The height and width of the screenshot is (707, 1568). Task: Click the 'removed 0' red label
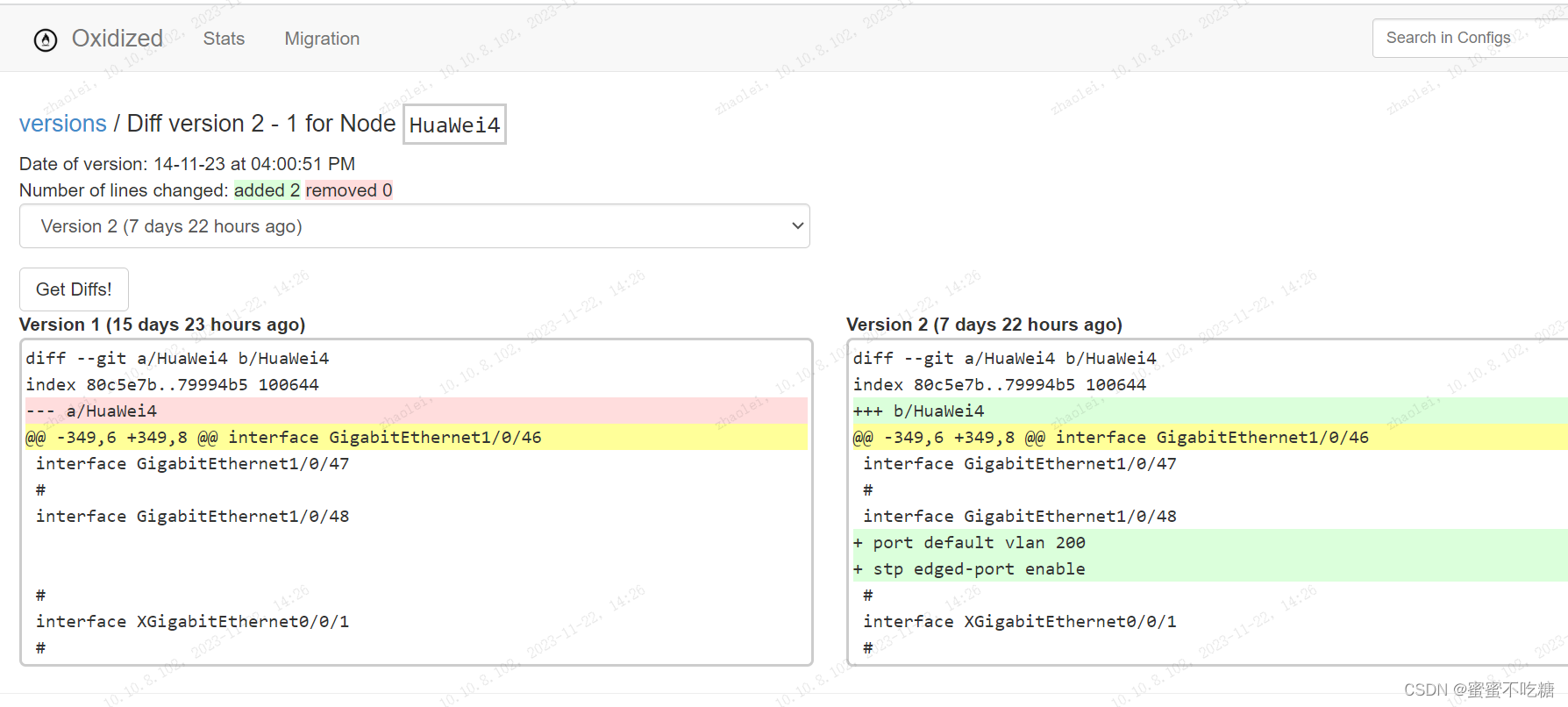tap(348, 190)
